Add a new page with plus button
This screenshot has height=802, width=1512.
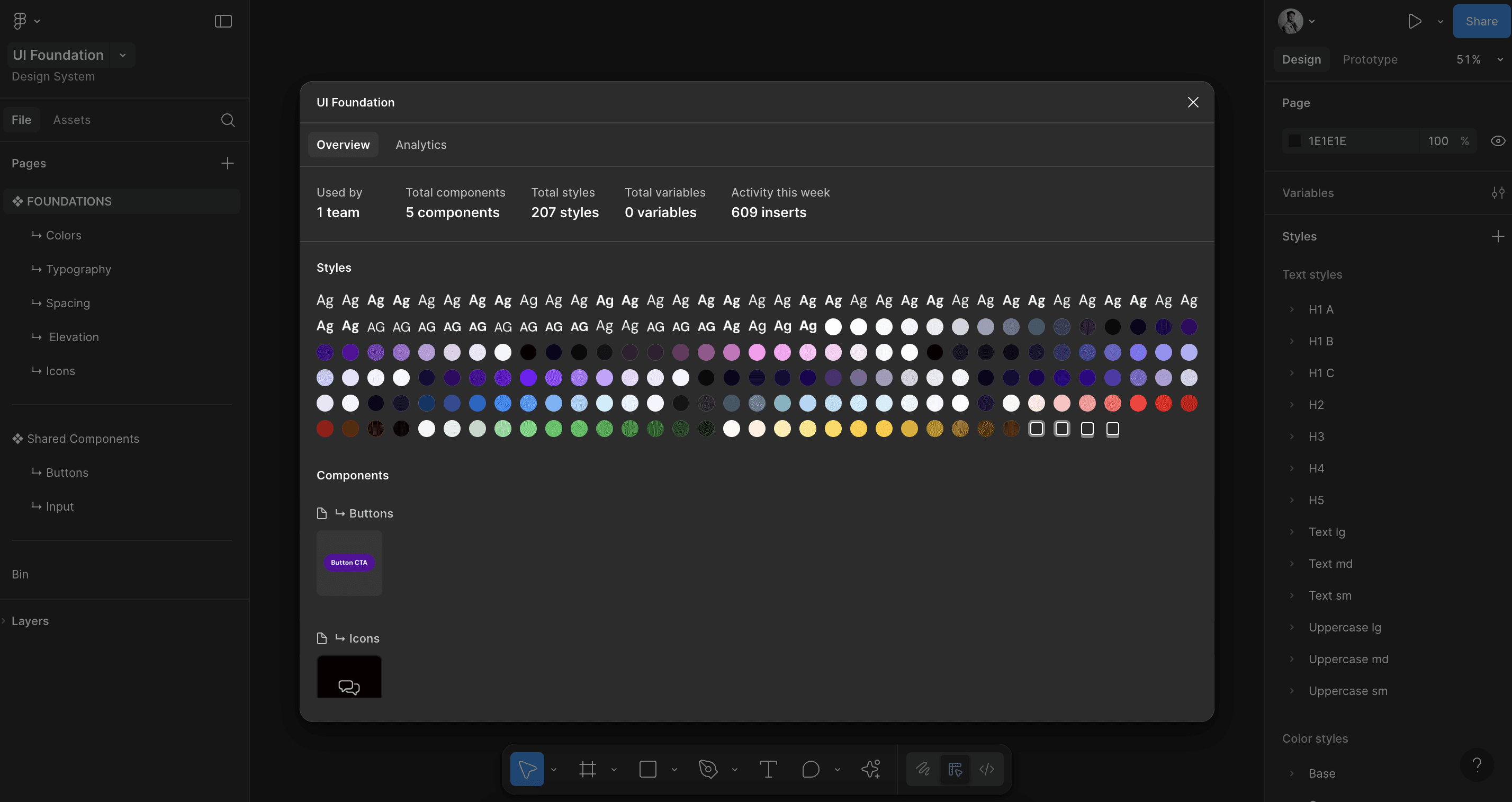227,163
